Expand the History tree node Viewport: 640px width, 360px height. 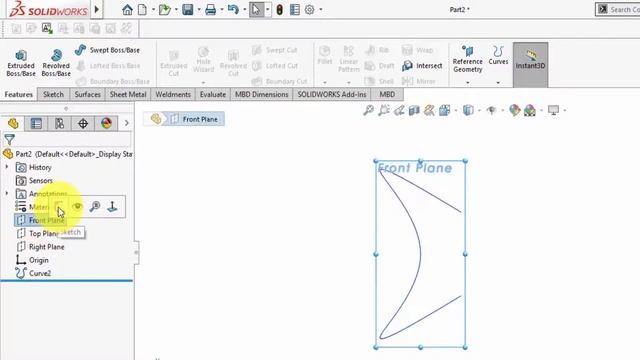7,167
